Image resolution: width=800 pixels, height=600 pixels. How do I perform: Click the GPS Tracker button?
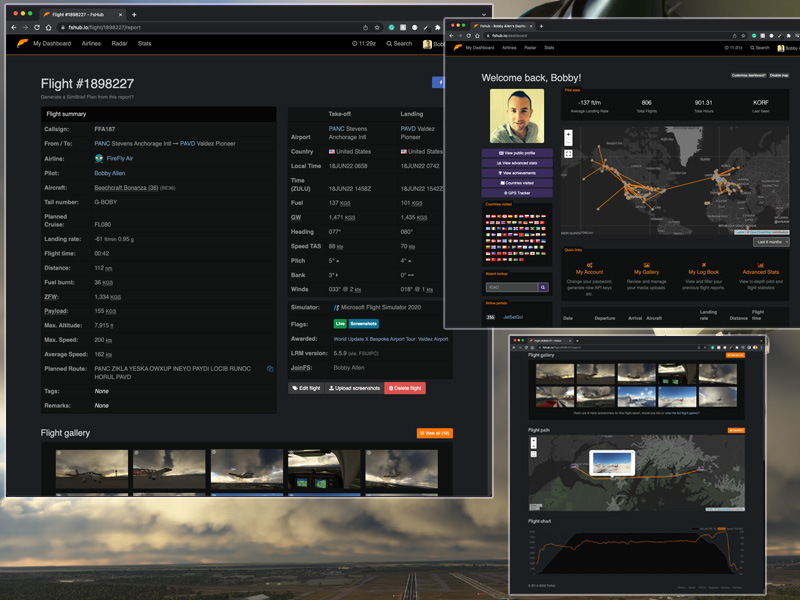517,193
